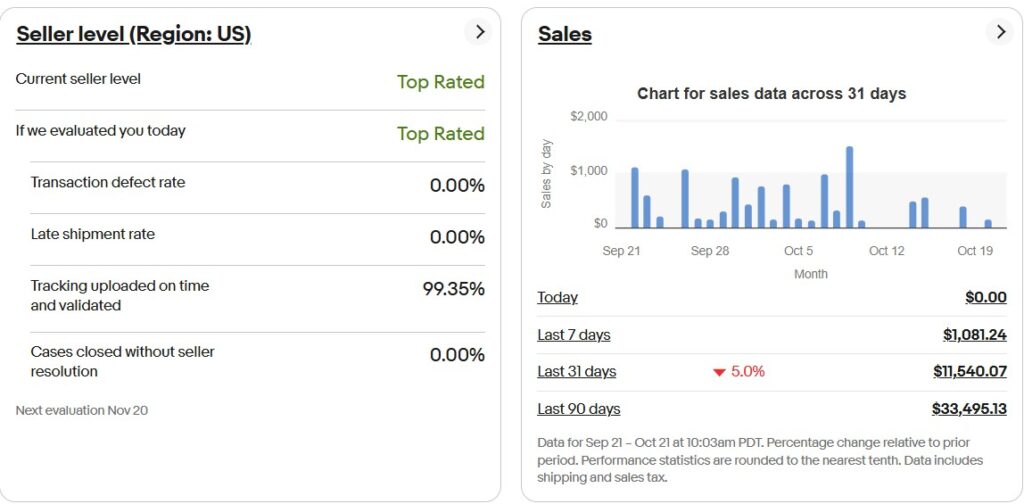Click the first chart bar above Sep 21

pyautogui.click(x=635, y=198)
